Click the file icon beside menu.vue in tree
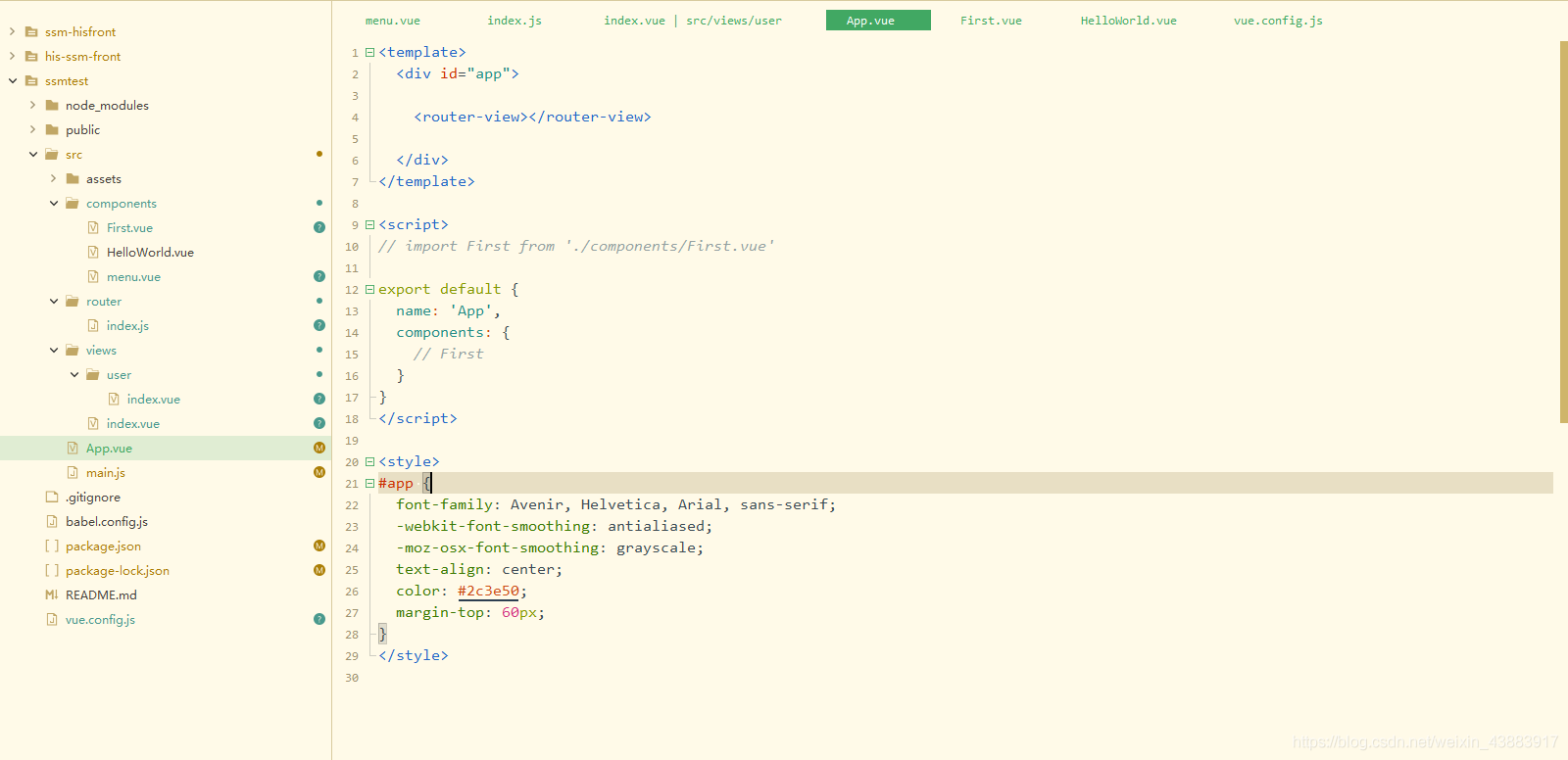1568x760 pixels. tap(93, 277)
